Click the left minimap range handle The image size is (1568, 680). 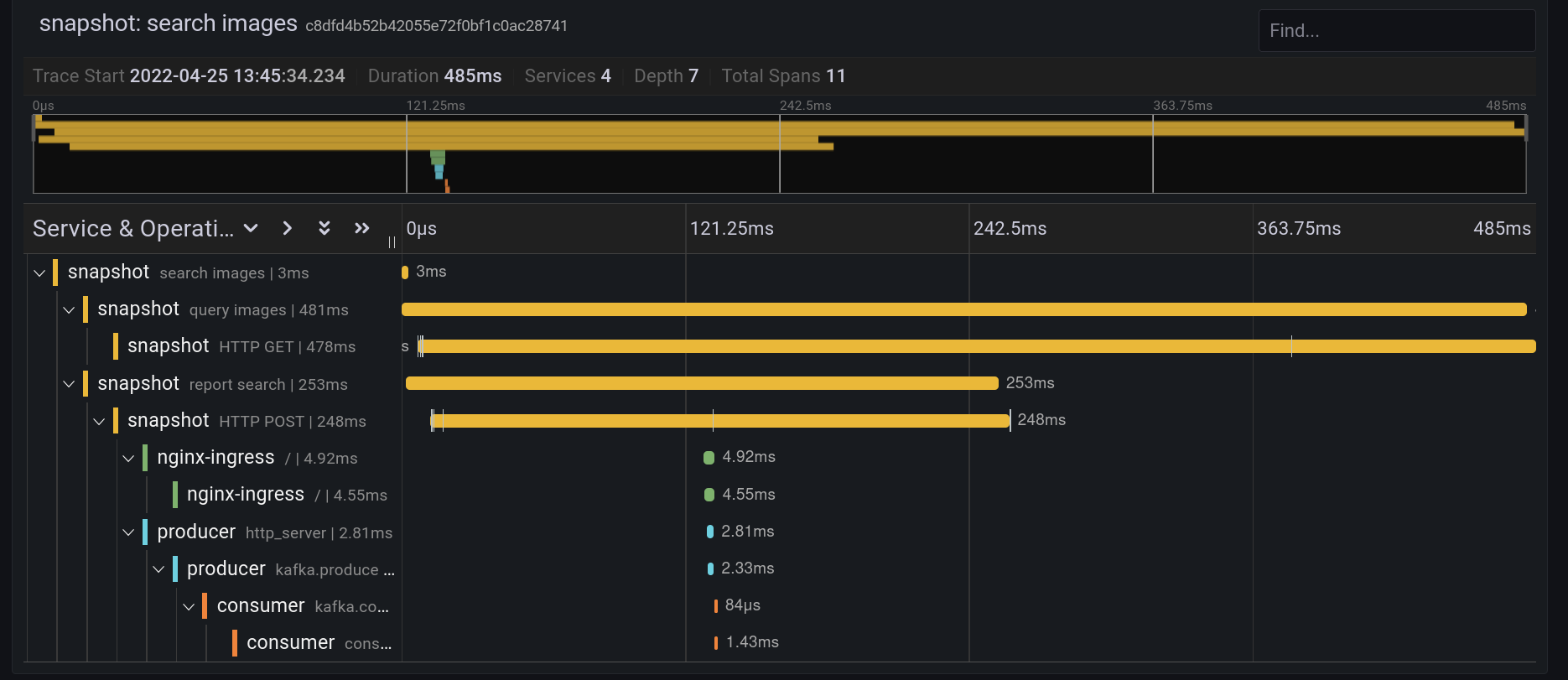point(34,127)
